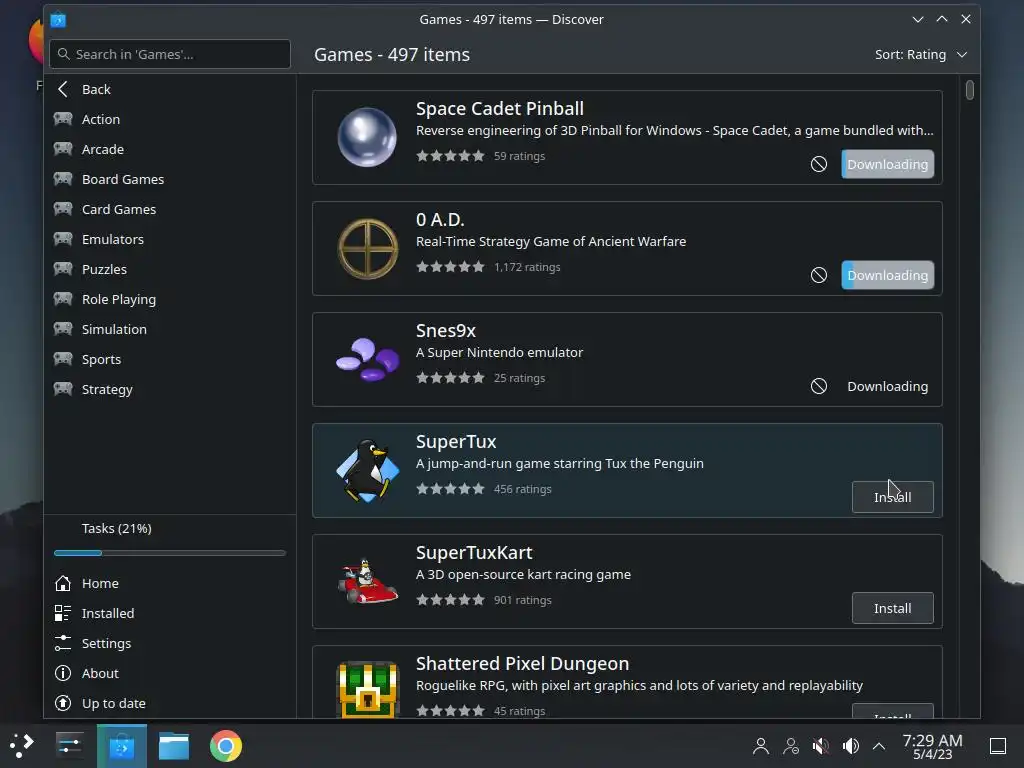This screenshot has width=1024, height=768.
Task: Click the Discover icon in the taskbar
Action: coord(121,746)
